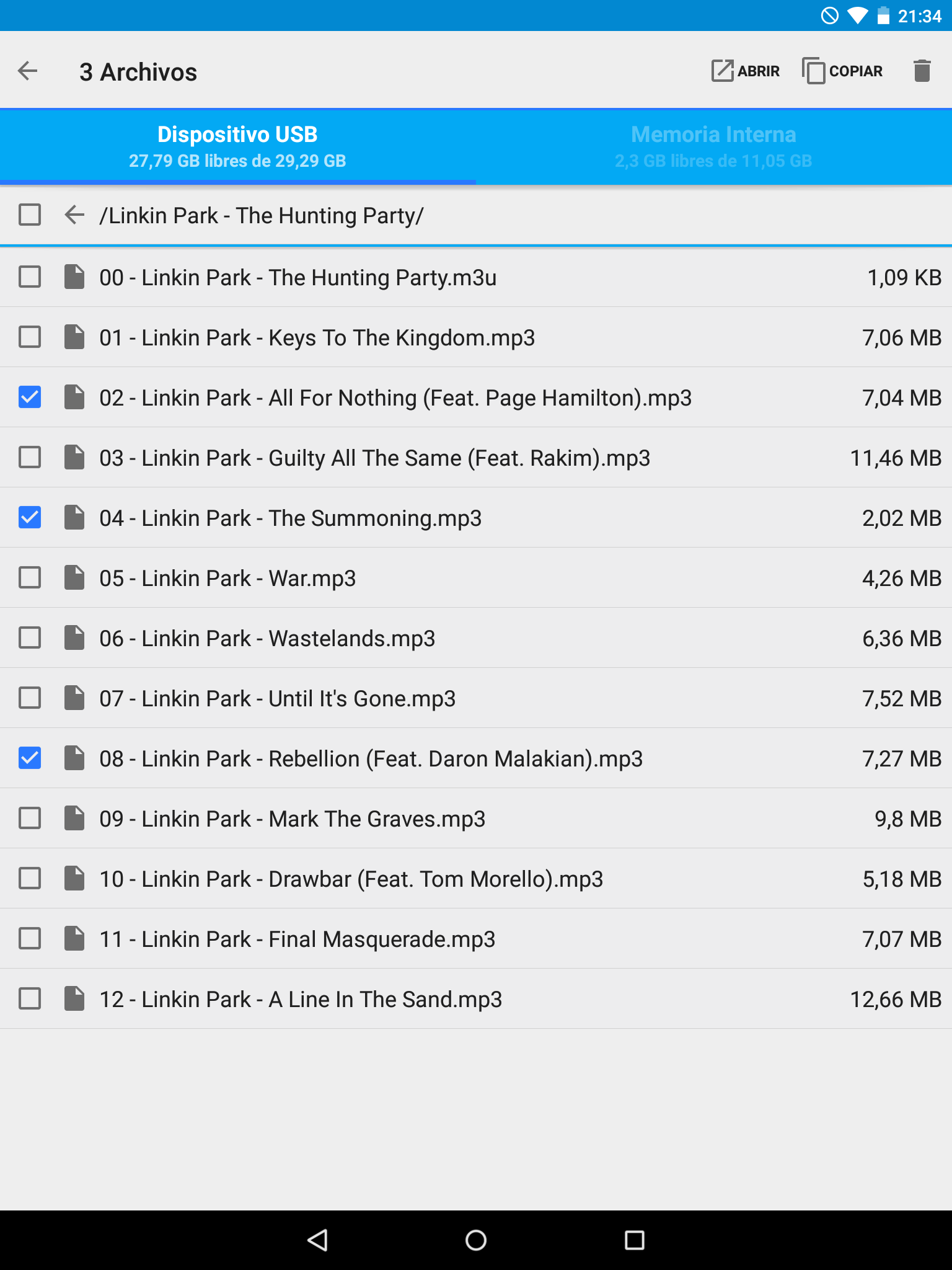The height and width of the screenshot is (1270, 952).
Task: Check the box for Drawbar
Action: pyautogui.click(x=30, y=879)
